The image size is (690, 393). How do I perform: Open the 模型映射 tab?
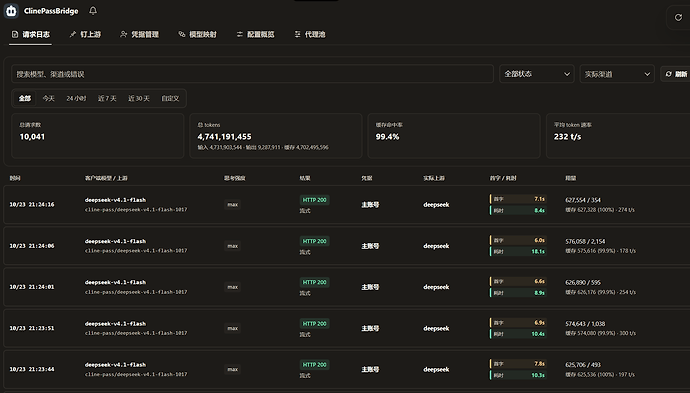(x=197, y=34)
